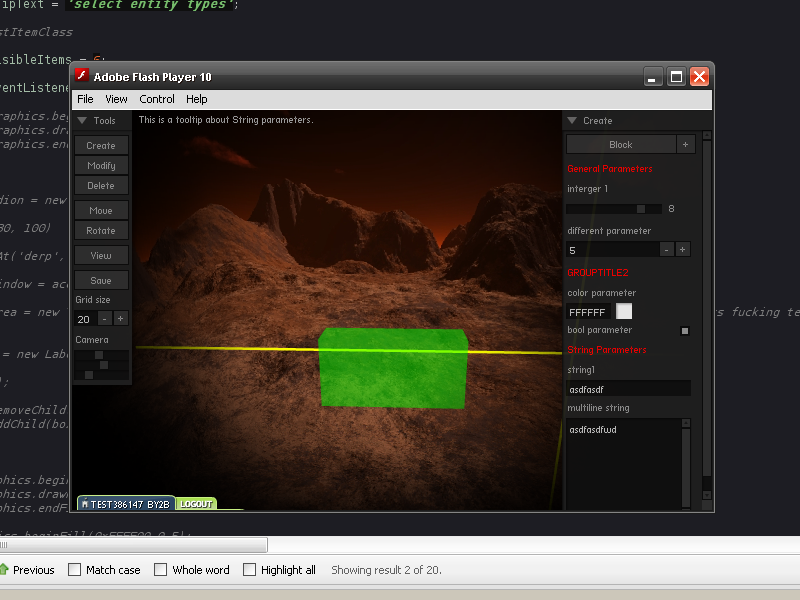This screenshot has height=600, width=800.
Task: Toggle the Whole word option
Action: (x=160, y=569)
